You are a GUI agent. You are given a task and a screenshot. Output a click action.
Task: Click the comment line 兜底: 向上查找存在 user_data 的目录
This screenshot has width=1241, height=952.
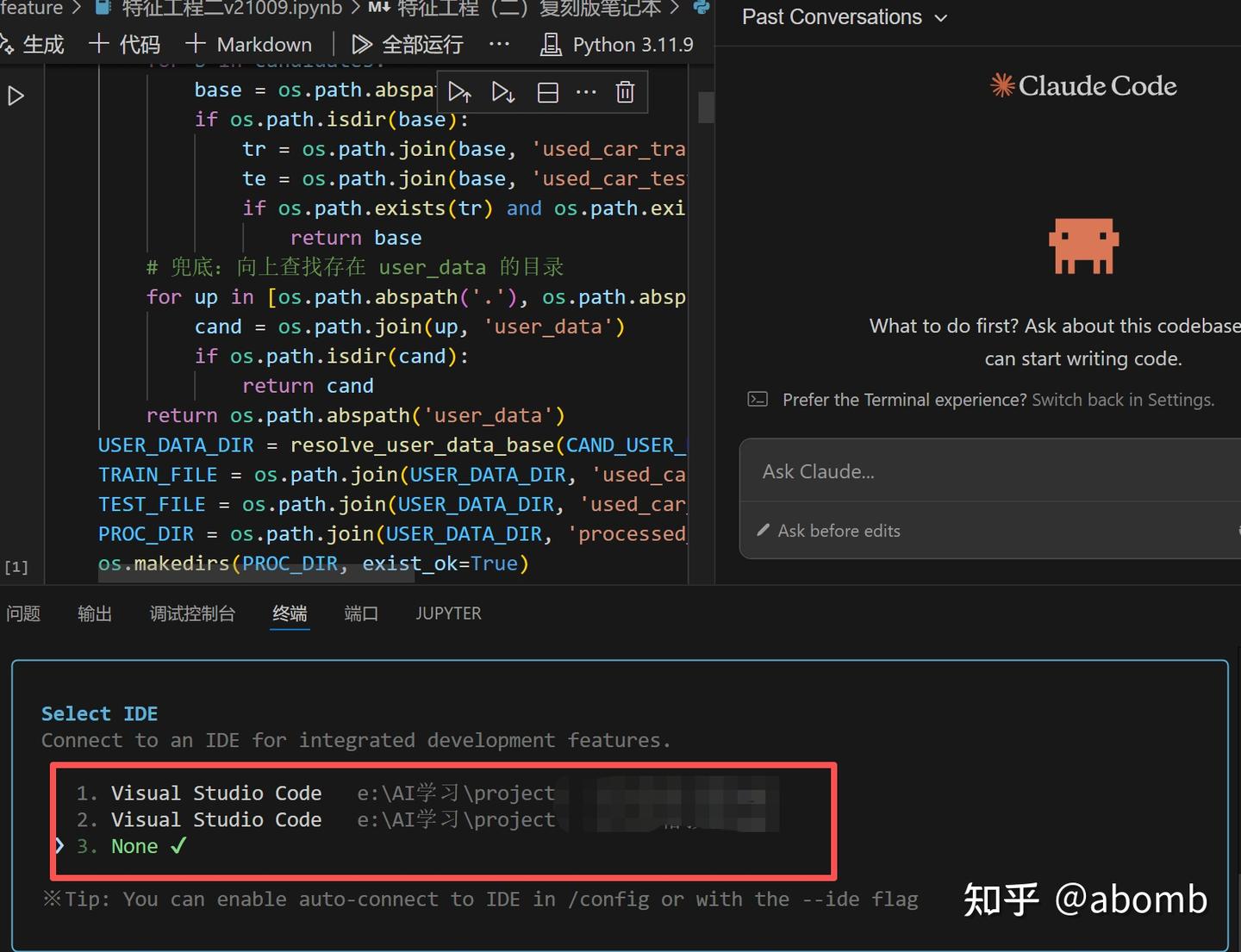tap(355, 267)
